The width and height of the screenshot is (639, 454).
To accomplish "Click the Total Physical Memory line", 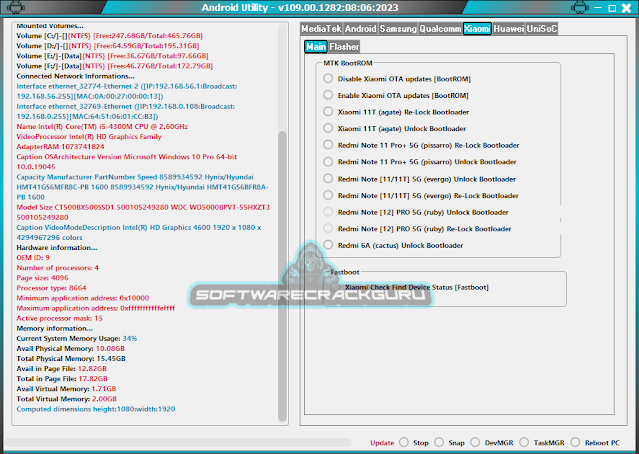I will click(71, 359).
